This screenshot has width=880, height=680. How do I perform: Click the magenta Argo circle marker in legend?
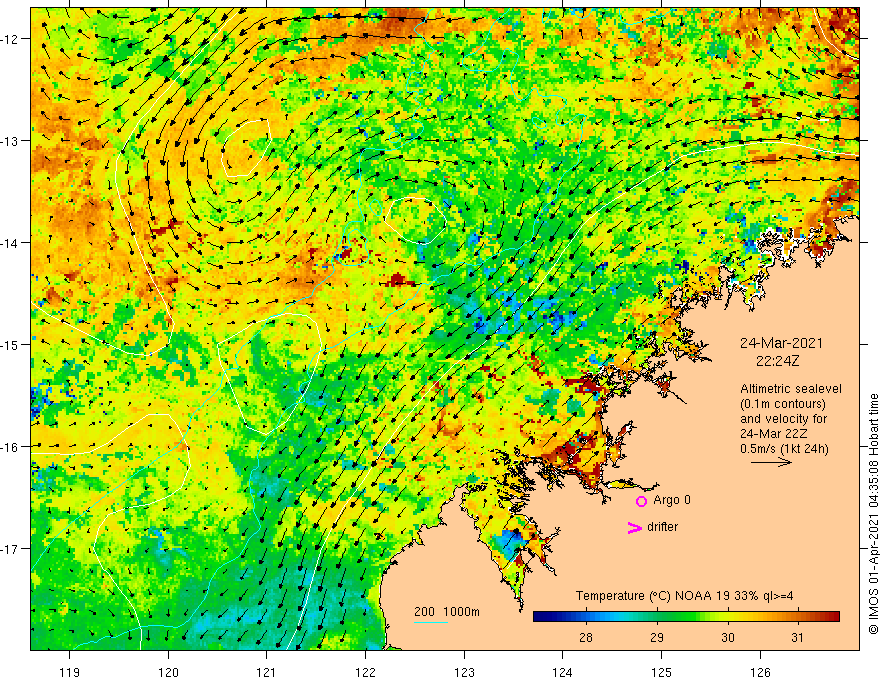[x=641, y=501]
